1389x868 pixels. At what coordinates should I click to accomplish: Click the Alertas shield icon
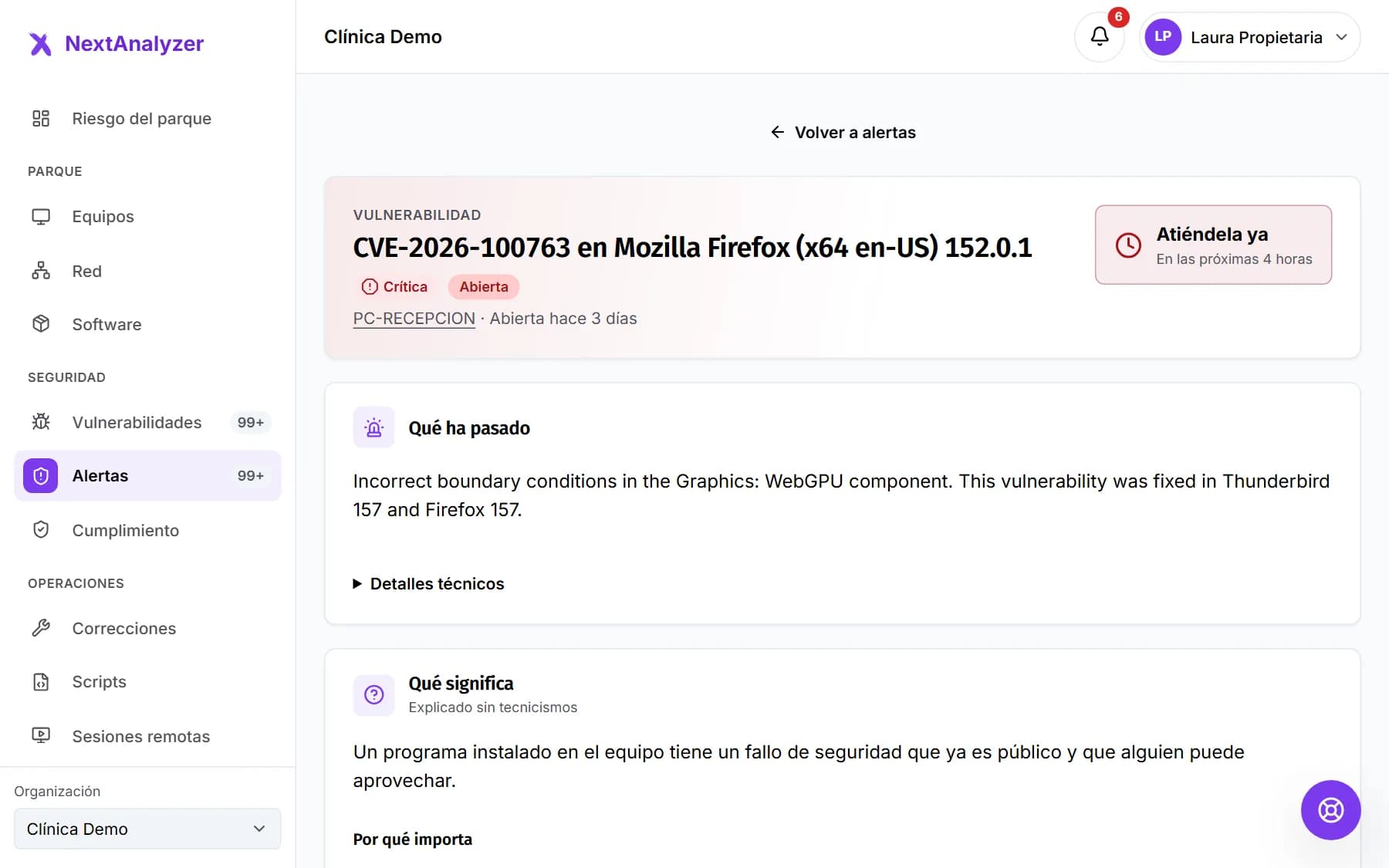pyautogui.click(x=41, y=476)
